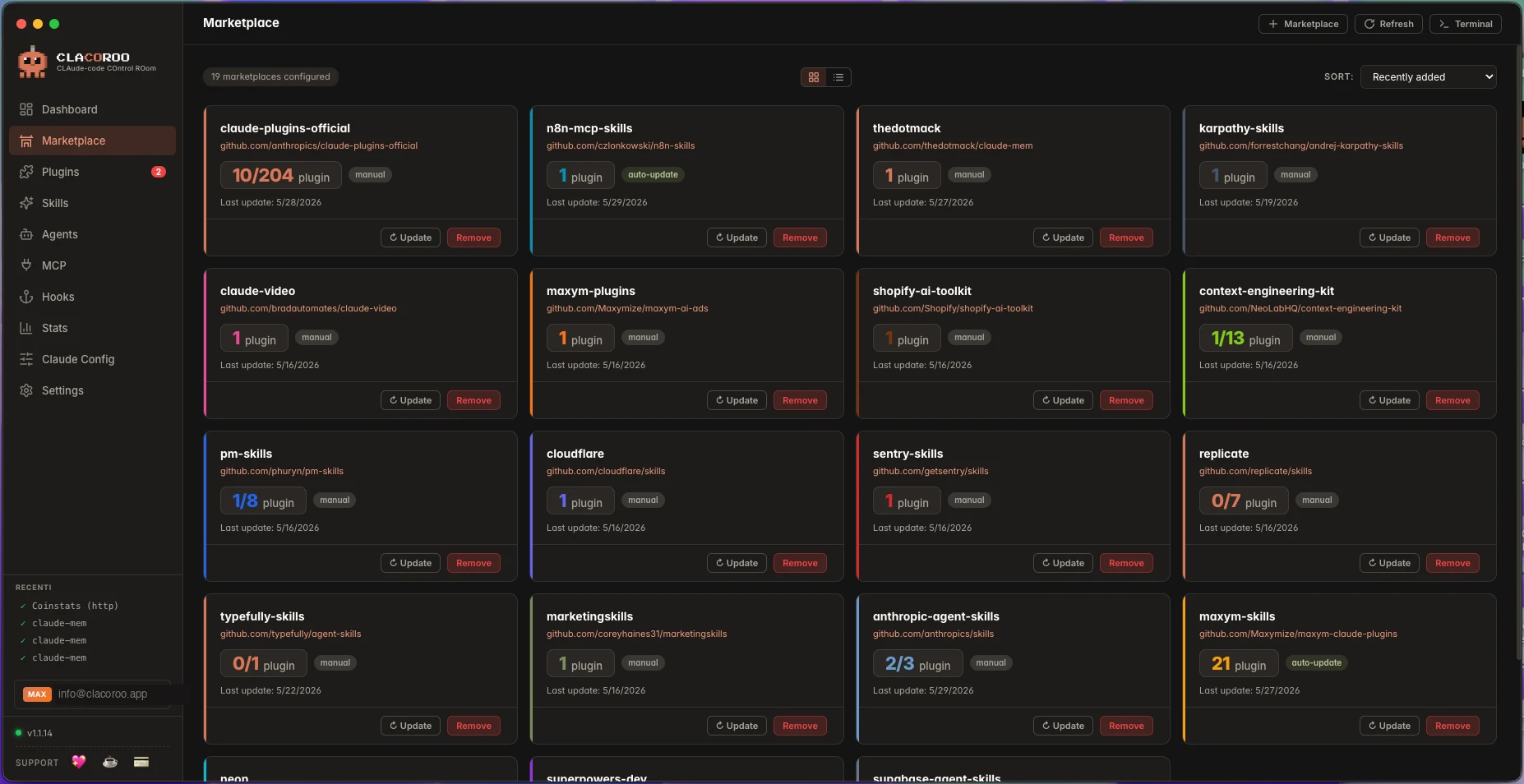Go to the Skills menu item
1524x784 pixels.
point(92,203)
